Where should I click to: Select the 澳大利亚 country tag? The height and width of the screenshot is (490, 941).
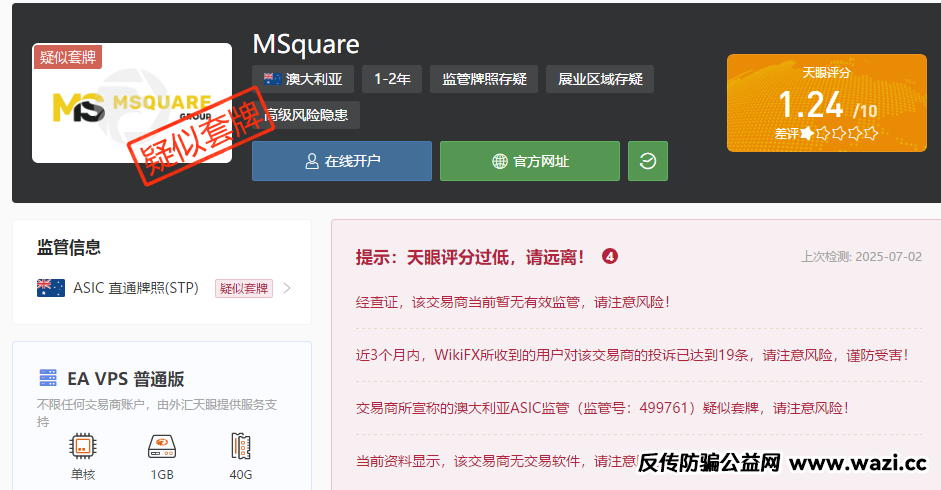[x=301, y=79]
